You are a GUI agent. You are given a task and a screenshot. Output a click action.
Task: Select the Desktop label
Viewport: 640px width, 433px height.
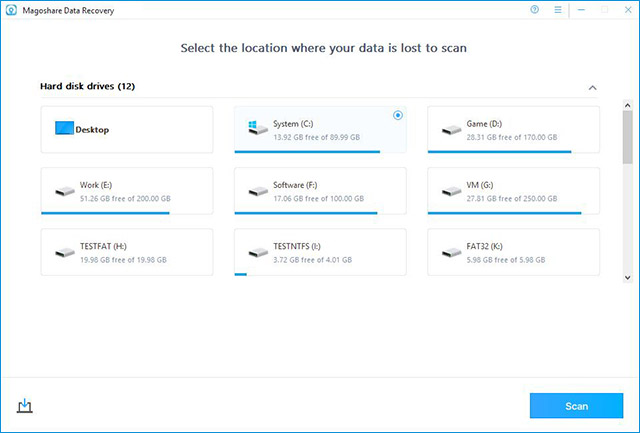coord(92,130)
